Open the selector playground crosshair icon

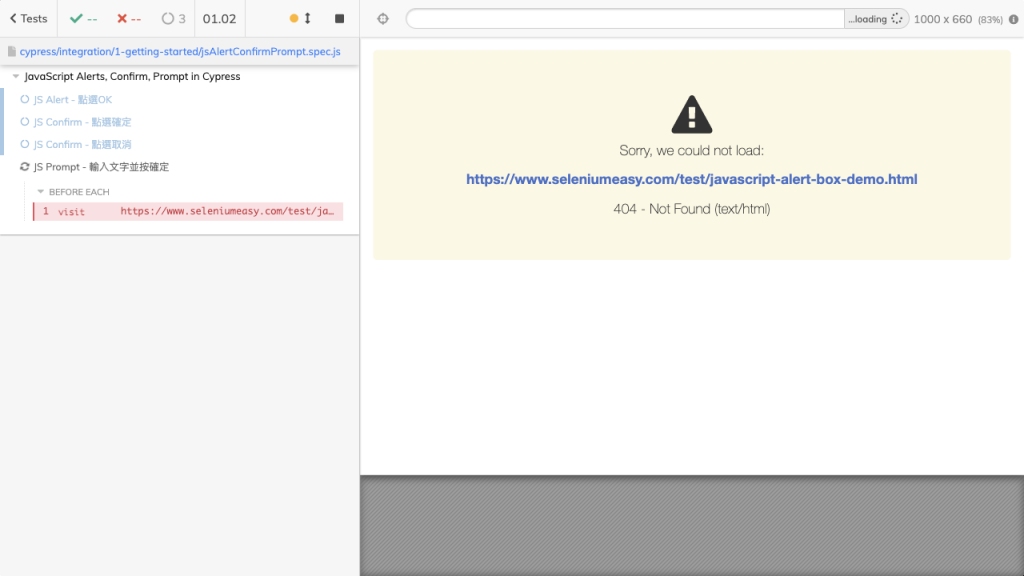point(383,19)
